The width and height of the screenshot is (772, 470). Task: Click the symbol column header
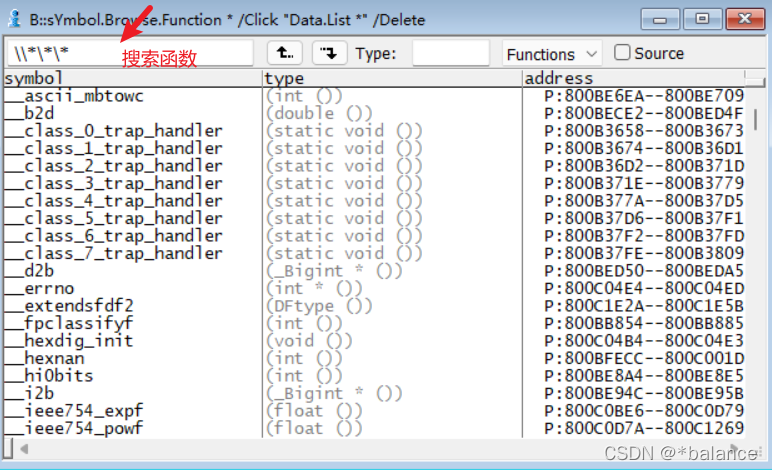132,78
